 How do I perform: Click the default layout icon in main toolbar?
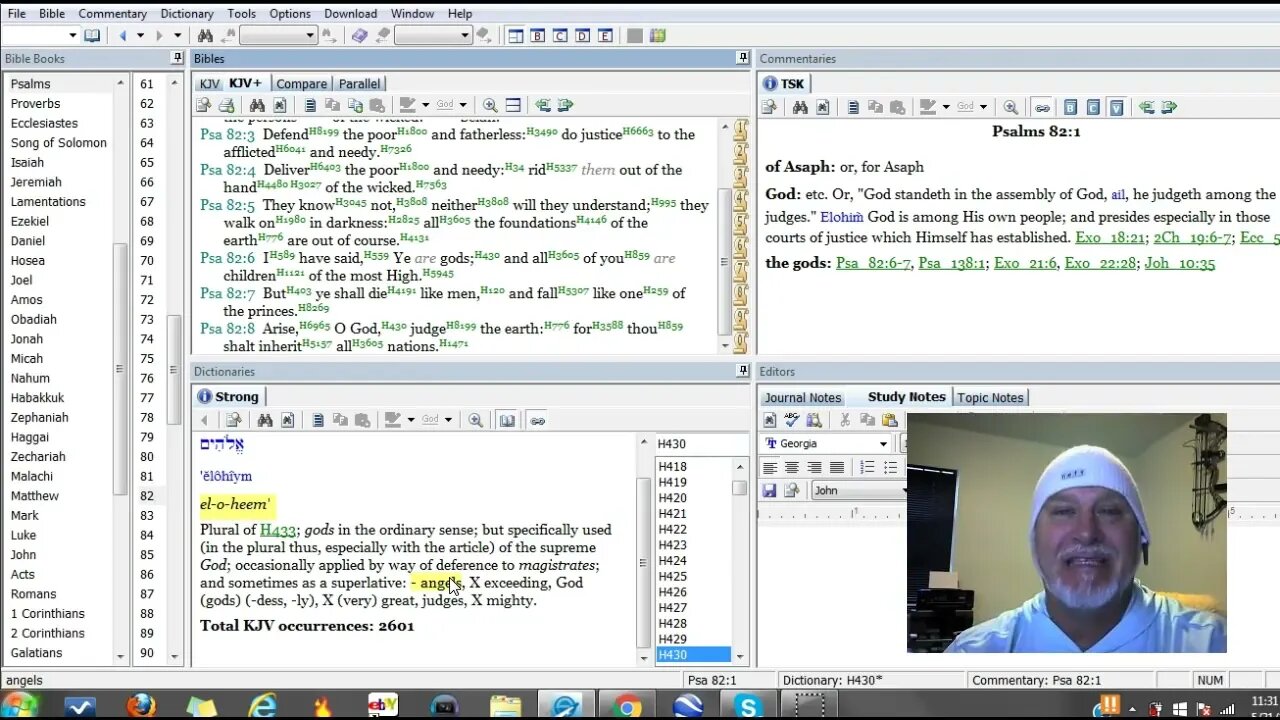(x=515, y=35)
